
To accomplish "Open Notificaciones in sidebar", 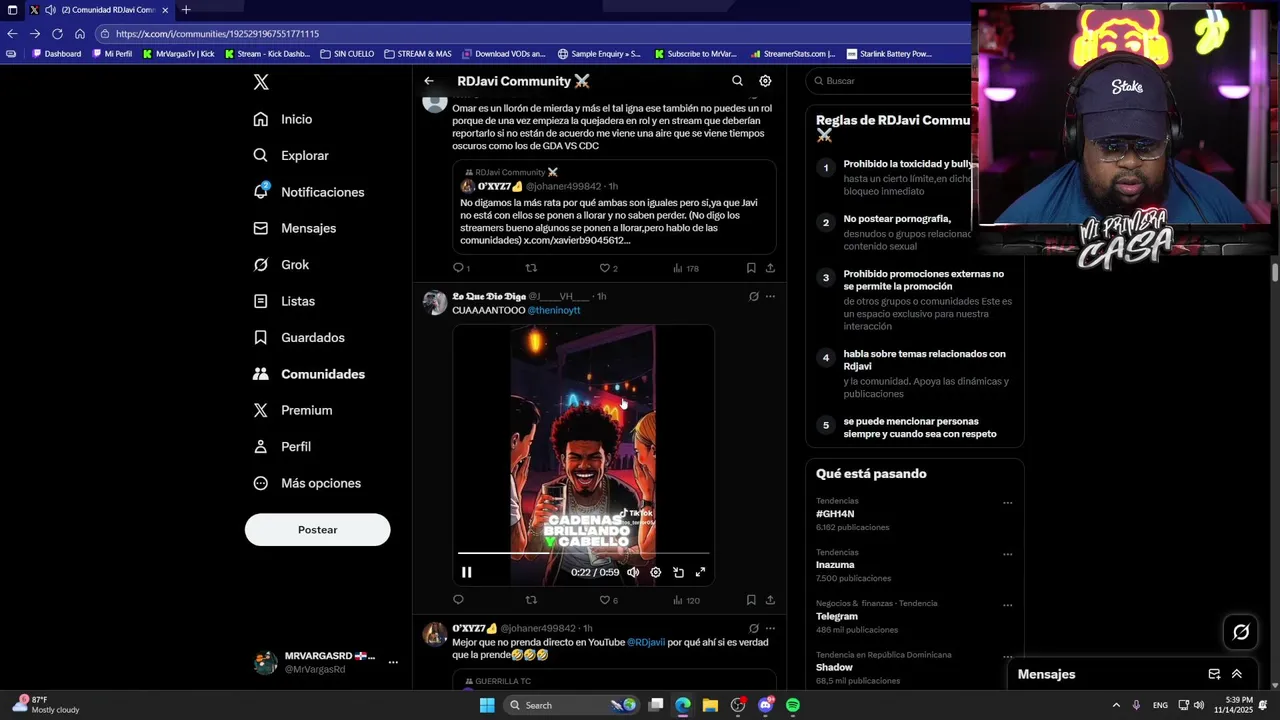I will click(309, 192).
